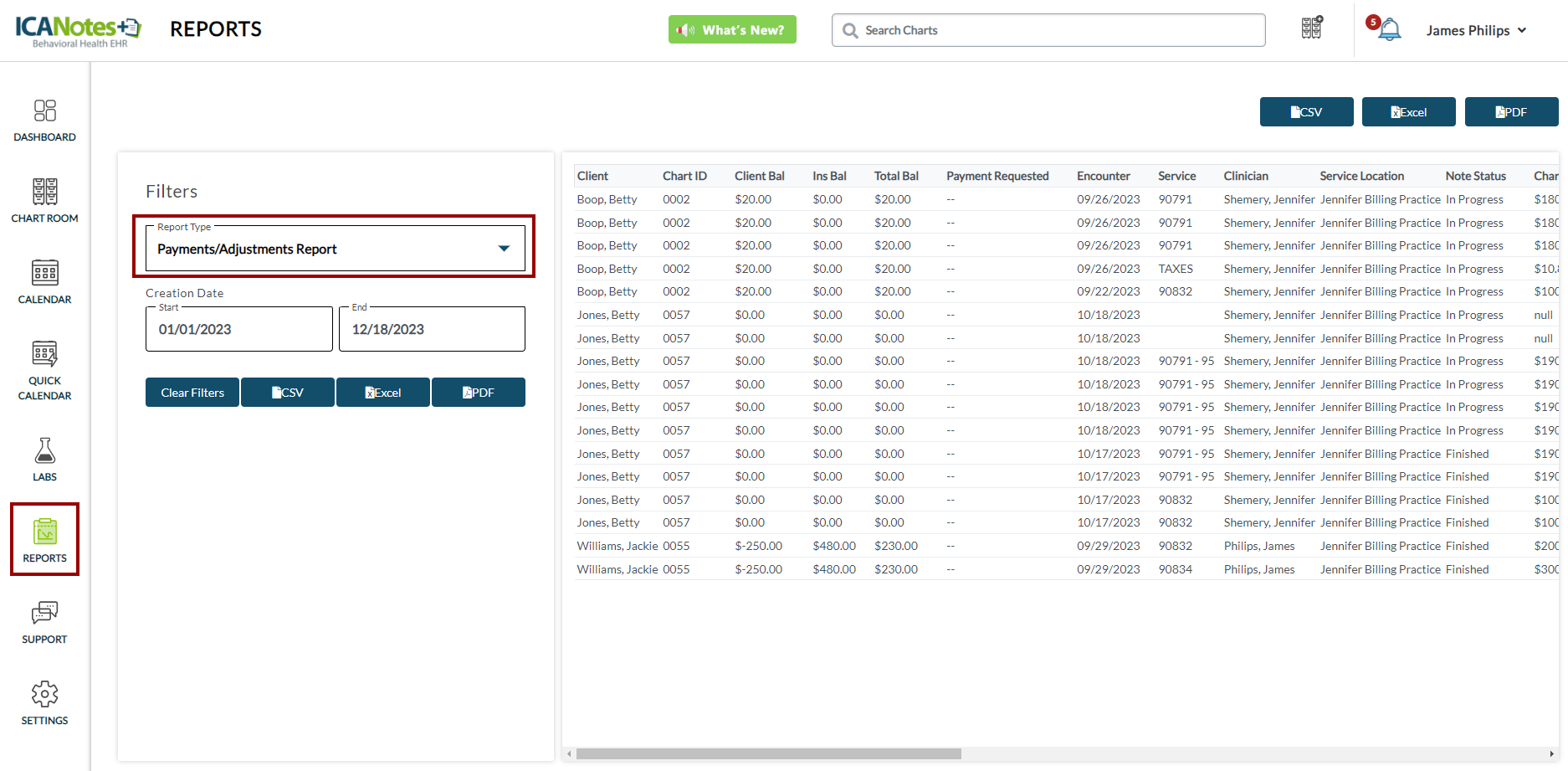Image resolution: width=1568 pixels, height=771 pixels.
Task: Click the What's New button
Action: tap(732, 30)
